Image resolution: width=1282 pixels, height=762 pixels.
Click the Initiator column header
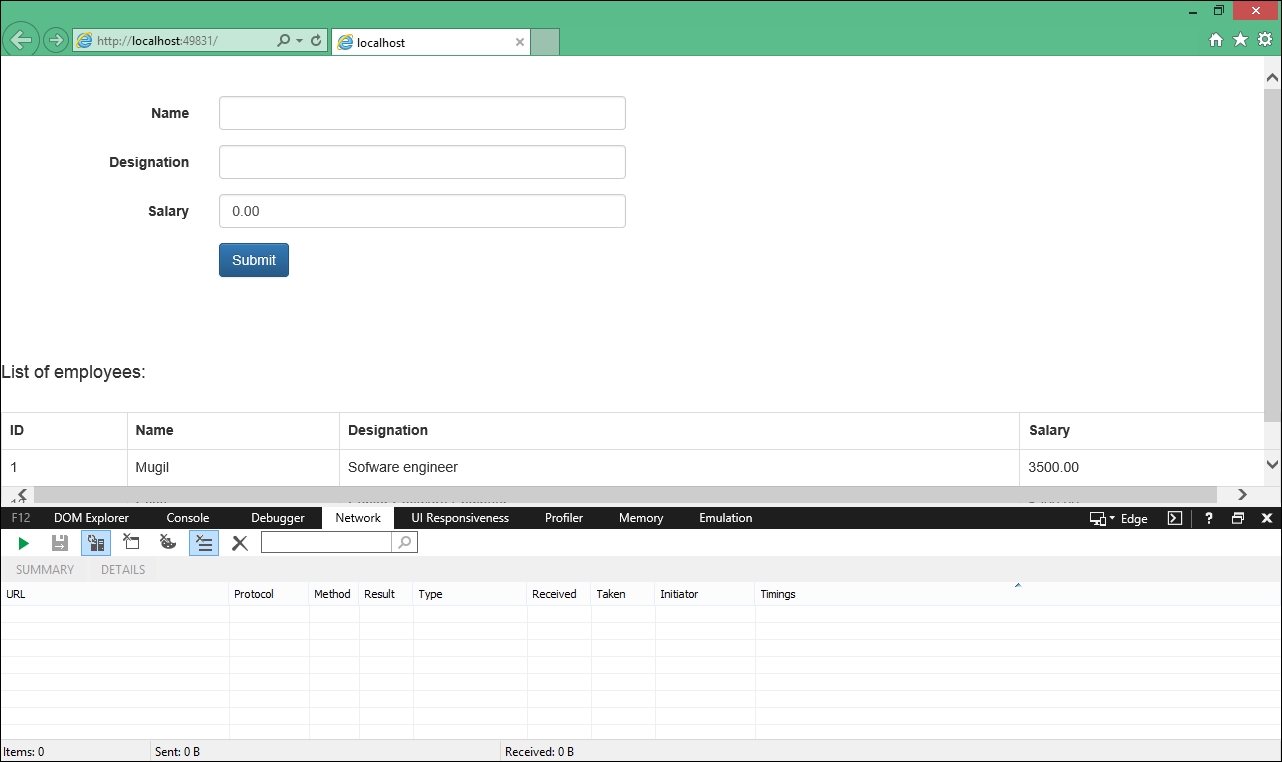coord(705,594)
